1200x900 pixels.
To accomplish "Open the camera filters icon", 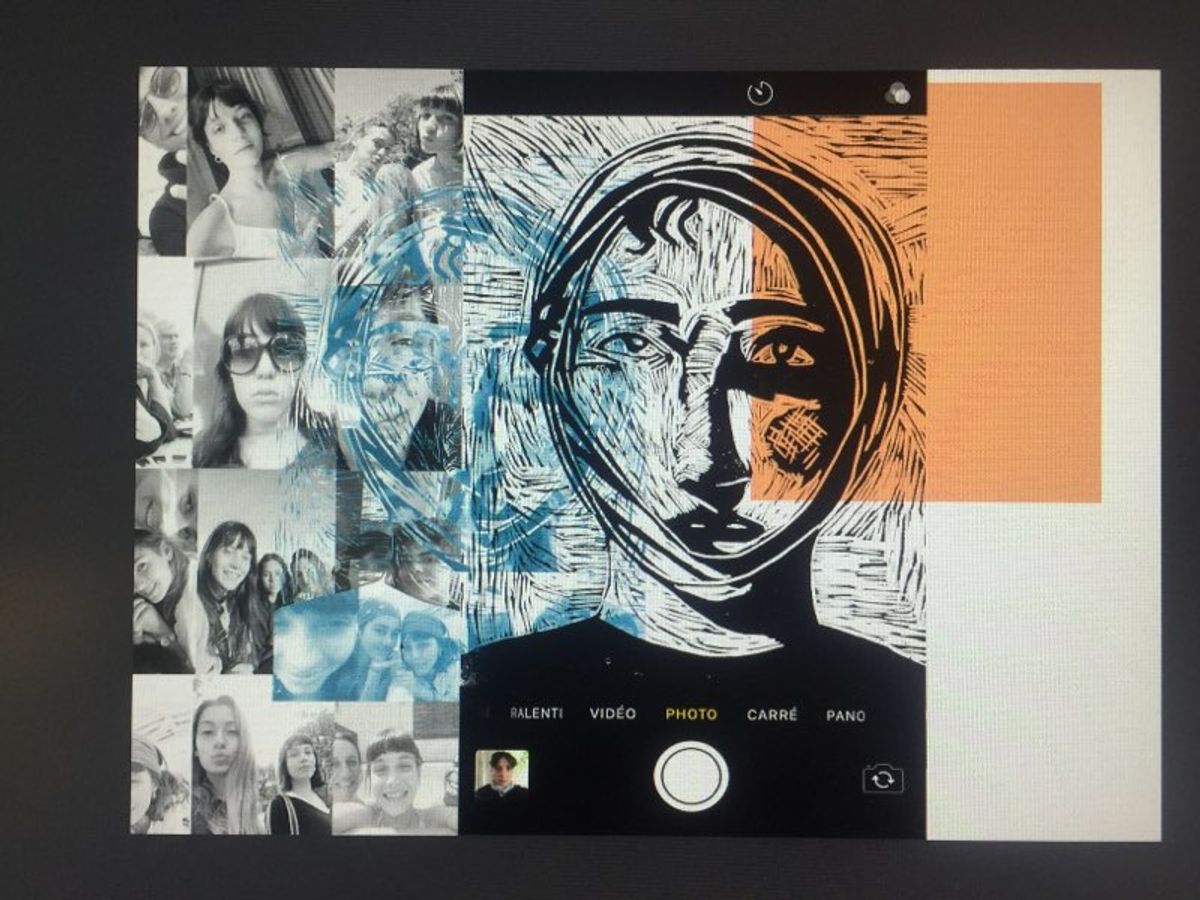I will point(897,94).
